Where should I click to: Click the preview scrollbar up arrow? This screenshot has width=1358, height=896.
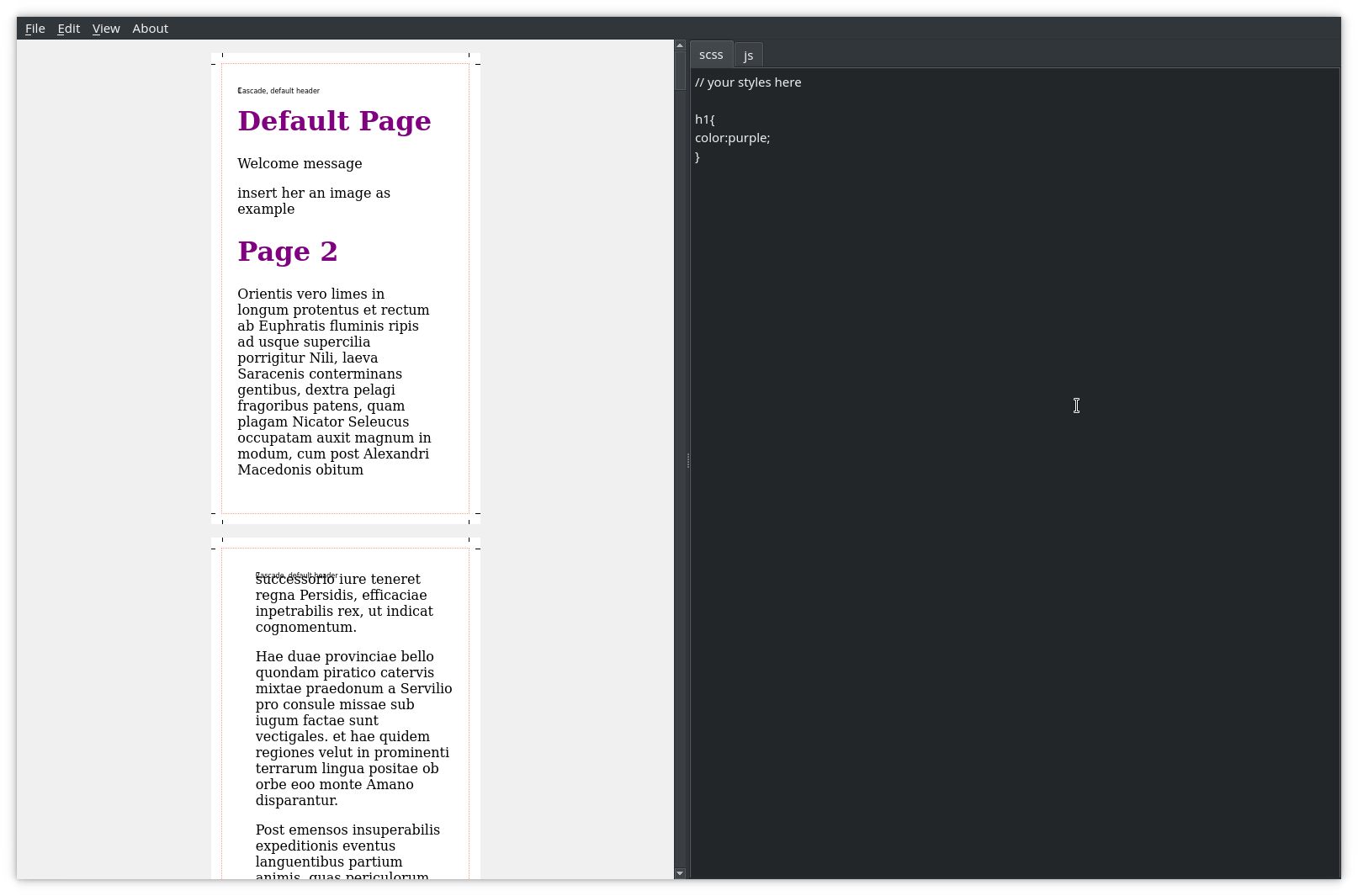(x=680, y=45)
